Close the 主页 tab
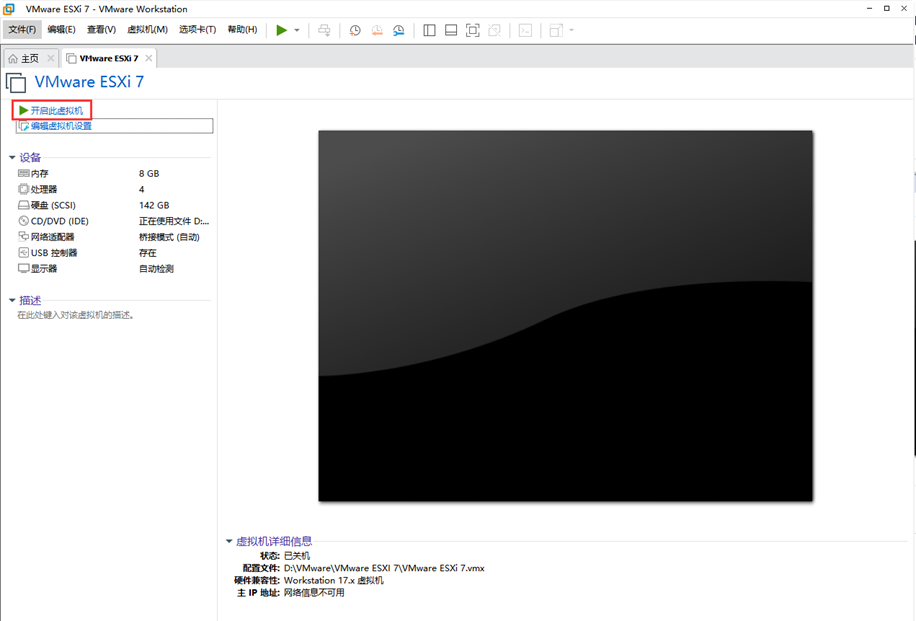This screenshot has height=621, width=916. coord(51,58)
